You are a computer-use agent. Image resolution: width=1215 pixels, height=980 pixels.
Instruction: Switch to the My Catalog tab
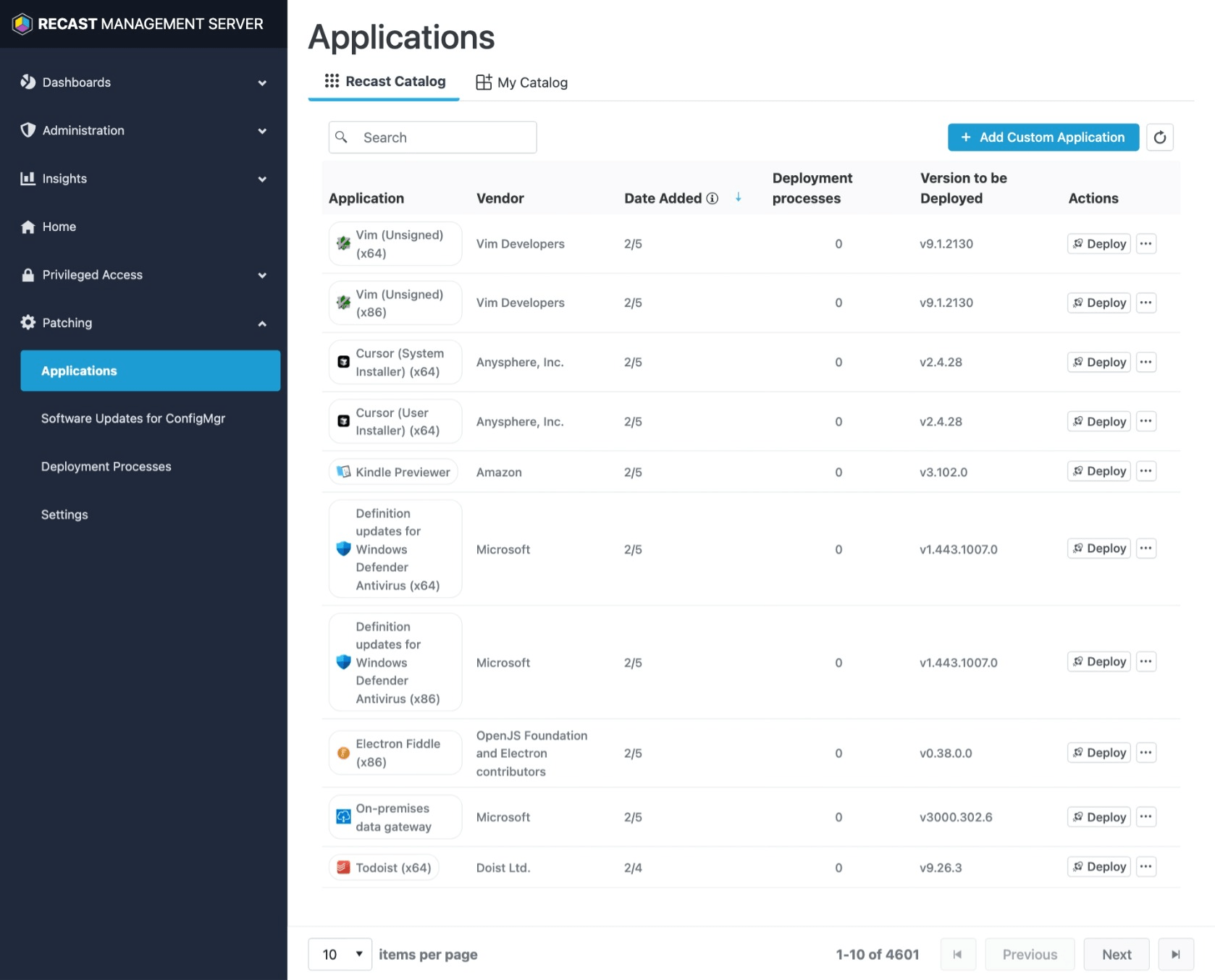coord(521,83)
